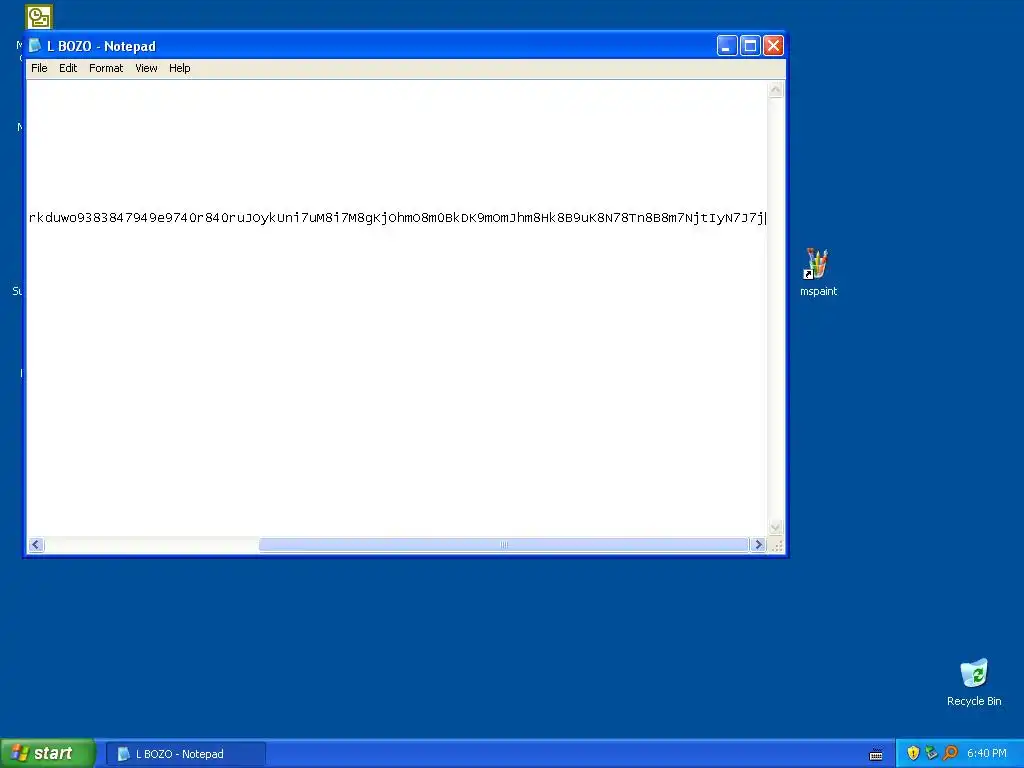Select the Recycle Bin icon
The width and height of the screenshot is (1024, 768).
[974, 682]
